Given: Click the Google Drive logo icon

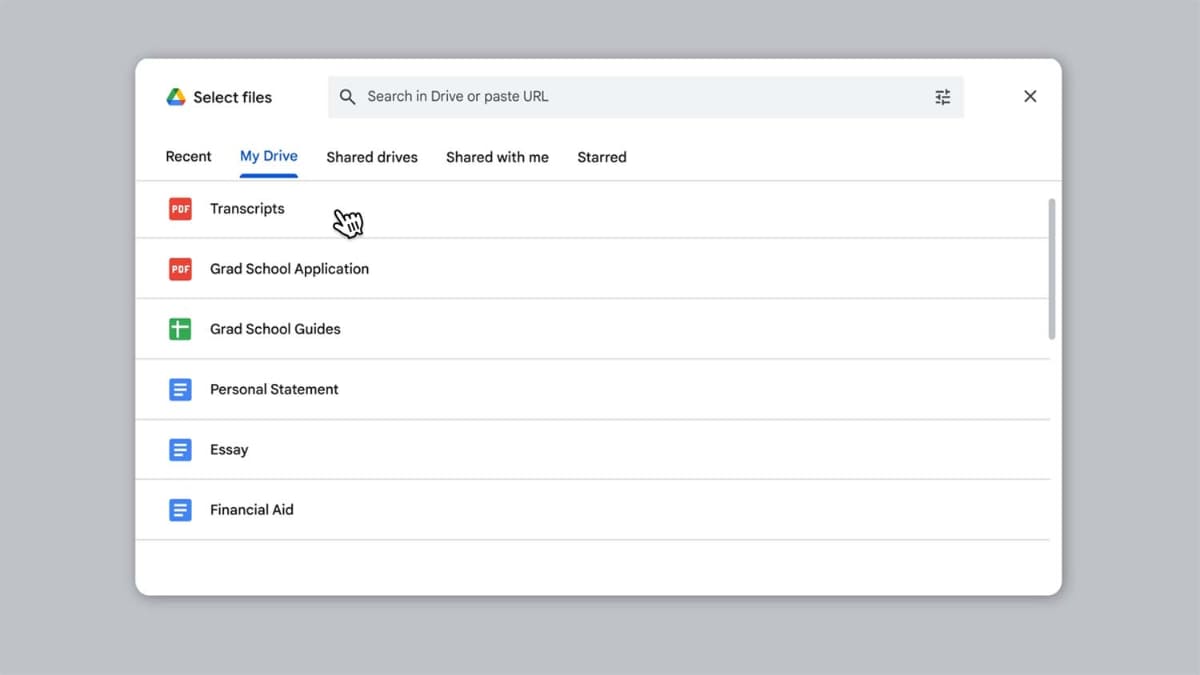Looking at the screenshot, I should point(176,97).
